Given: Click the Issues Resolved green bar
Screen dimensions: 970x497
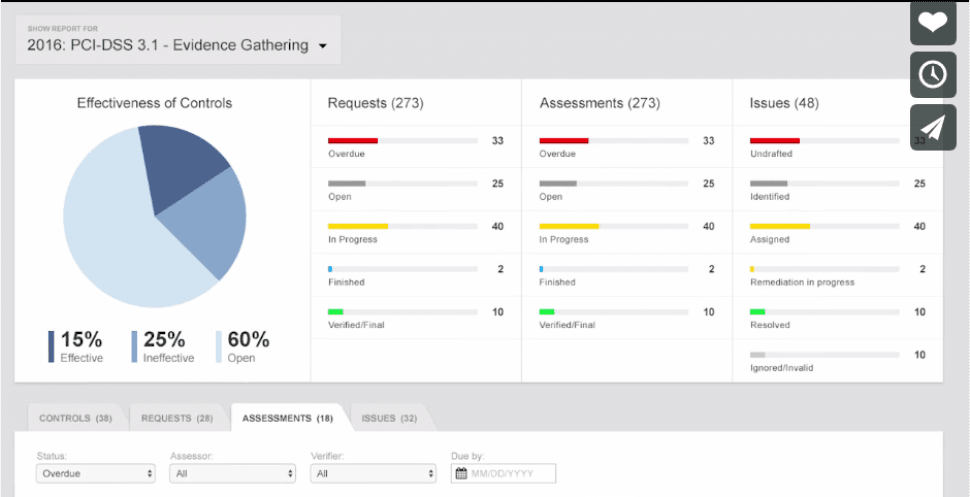Looking at the screenshot, I should [x=757, y=312].
